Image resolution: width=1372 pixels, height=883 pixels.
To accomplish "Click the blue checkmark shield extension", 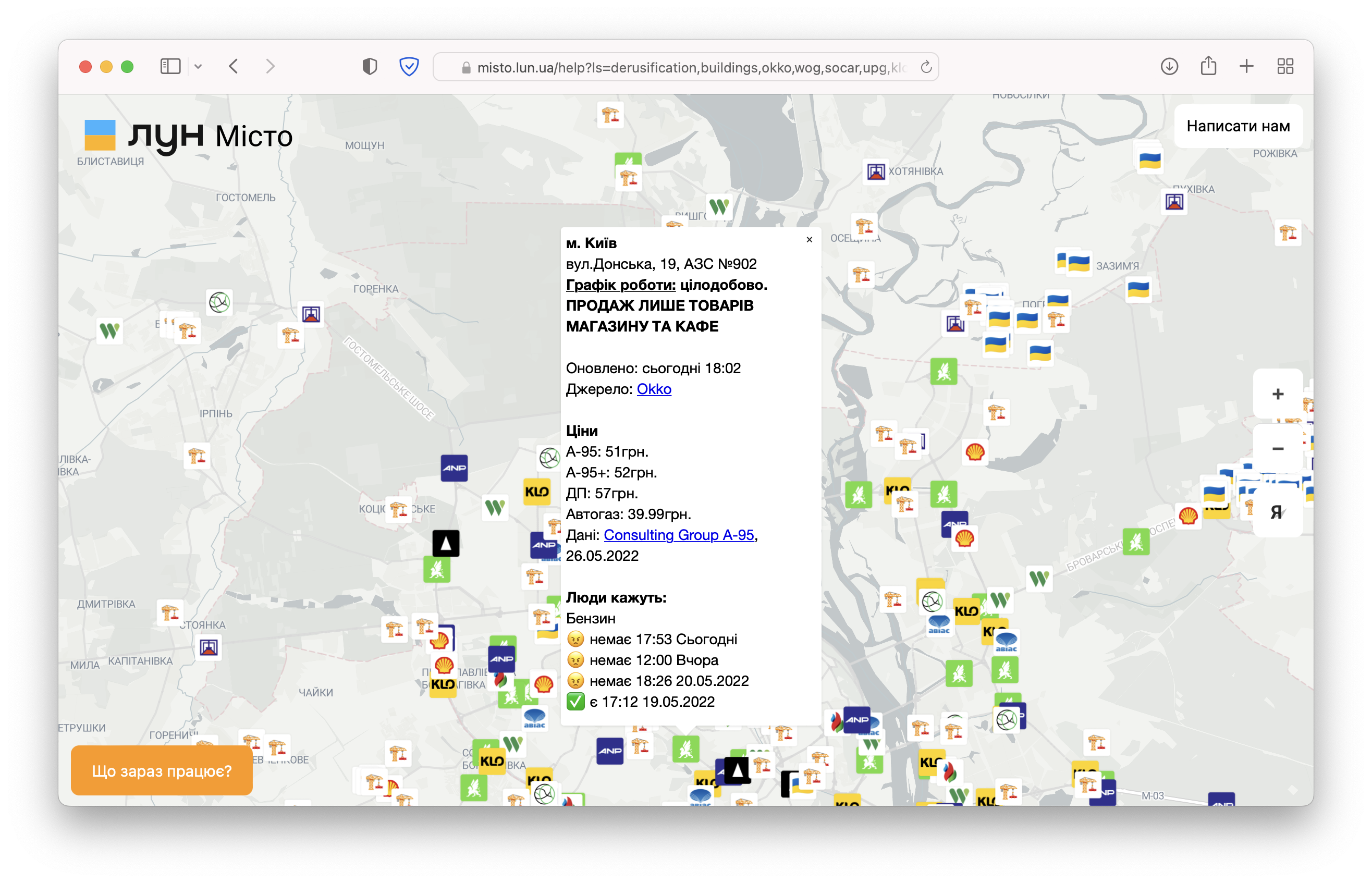I will 409,67.
